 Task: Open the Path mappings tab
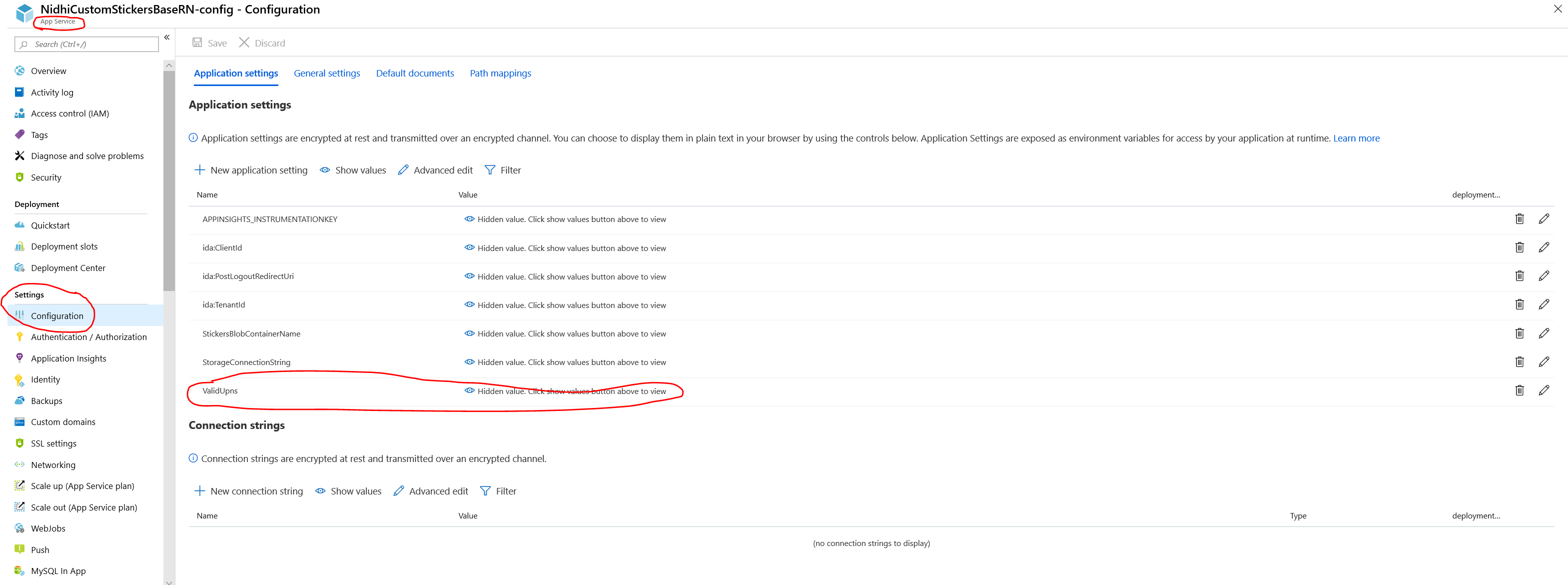[x=500, y=73]
